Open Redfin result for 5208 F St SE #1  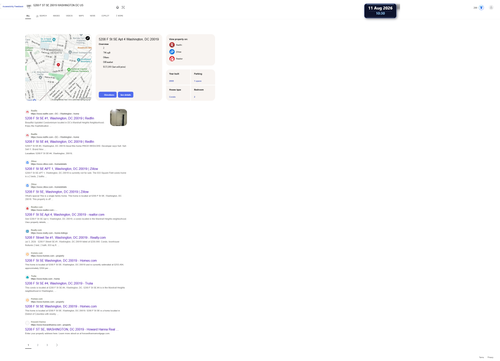[59, 118]
